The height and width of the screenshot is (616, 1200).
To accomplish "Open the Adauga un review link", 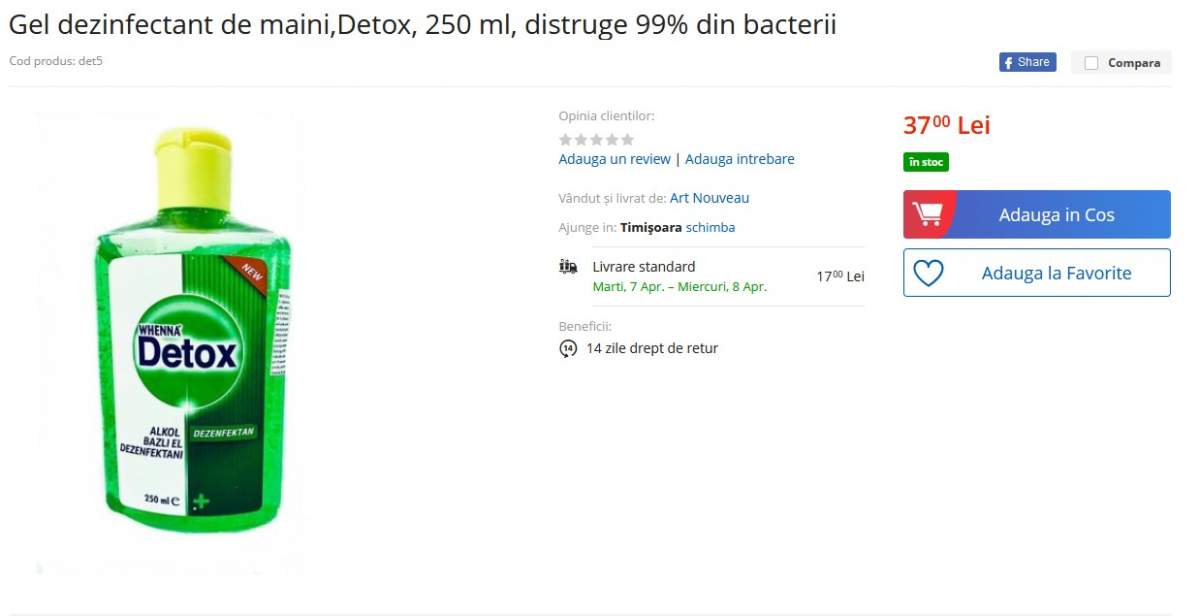I will click(614, 159).
